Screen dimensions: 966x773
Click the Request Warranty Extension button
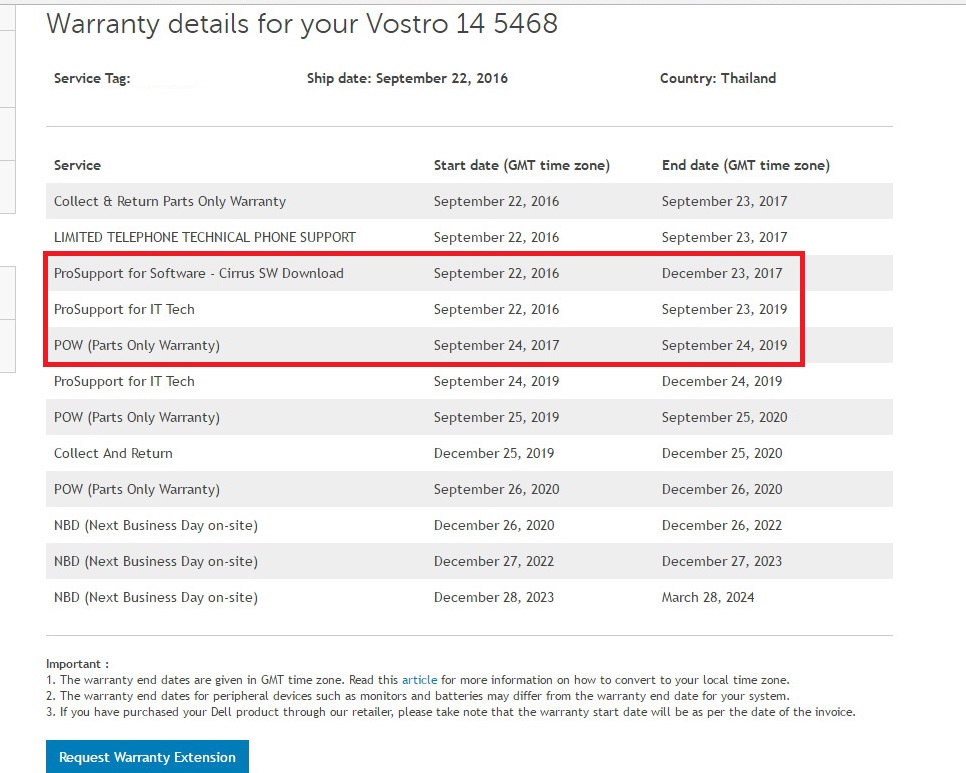point(147,757)
